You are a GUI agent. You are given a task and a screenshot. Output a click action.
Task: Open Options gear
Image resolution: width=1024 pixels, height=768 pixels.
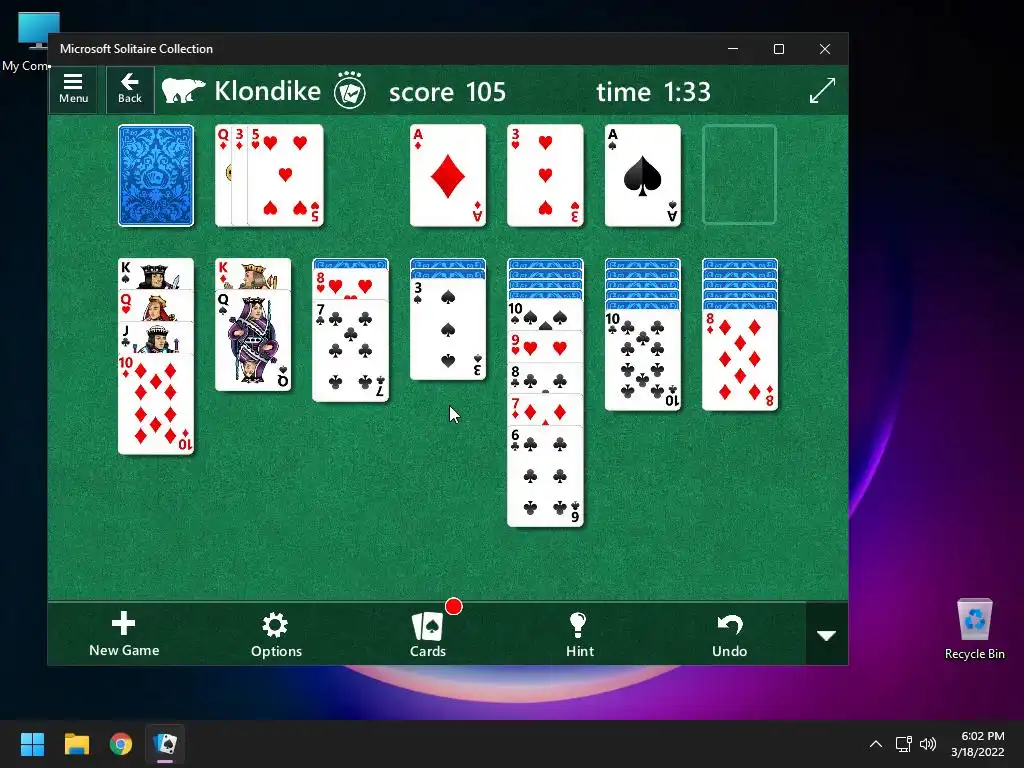pos(276,634)
